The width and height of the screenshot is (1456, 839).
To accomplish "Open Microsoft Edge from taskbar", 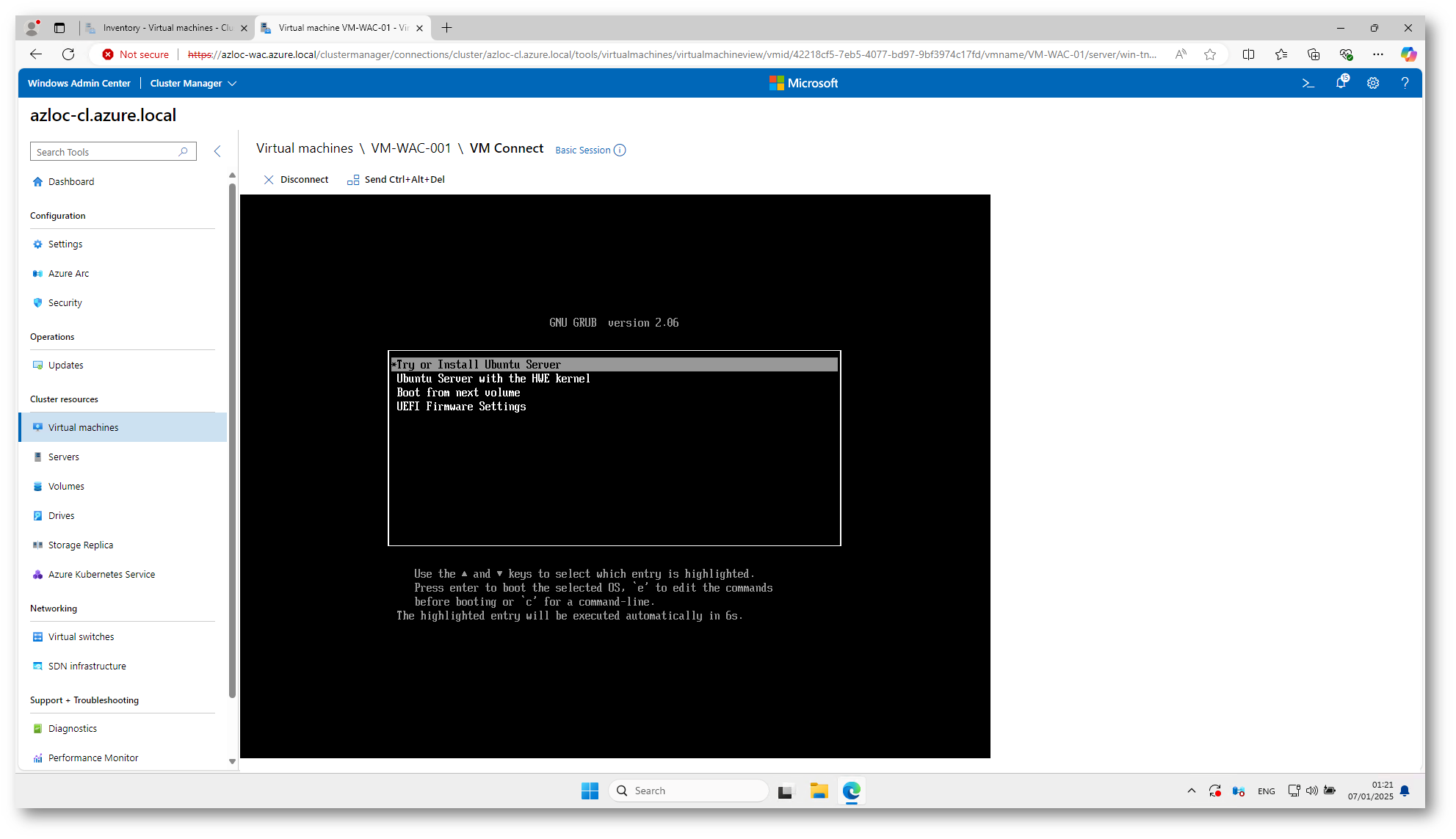I will (x=851, y=791).
